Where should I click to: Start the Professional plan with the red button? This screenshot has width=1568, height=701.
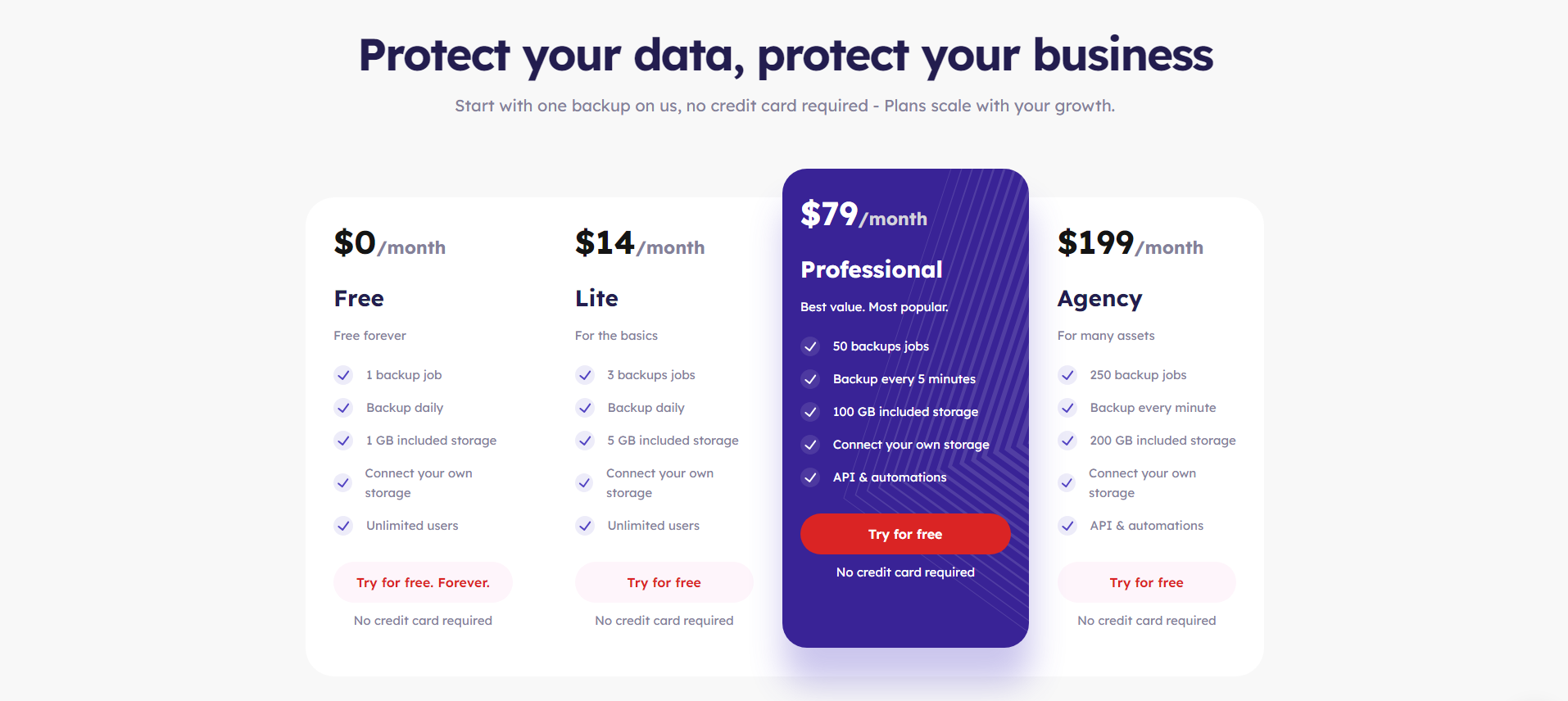(904, 534)
